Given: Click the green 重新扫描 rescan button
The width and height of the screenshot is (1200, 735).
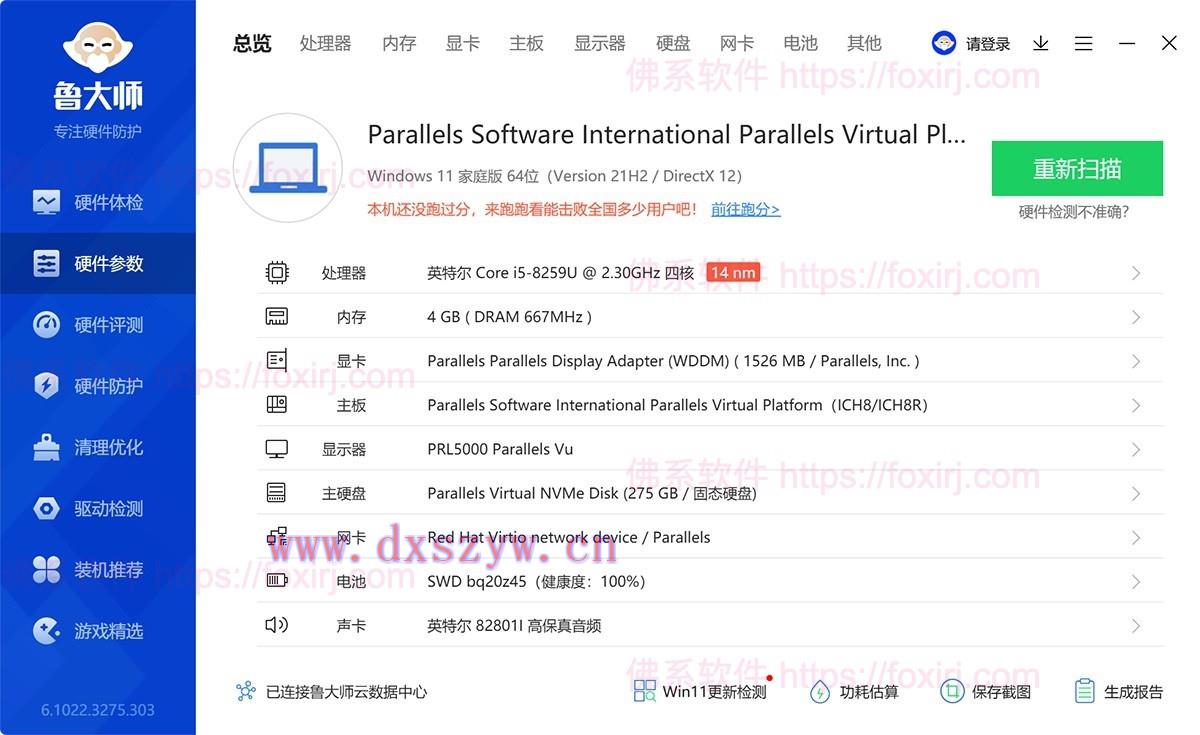Looking at the screenshot, I should click(x=1077, y=168).
